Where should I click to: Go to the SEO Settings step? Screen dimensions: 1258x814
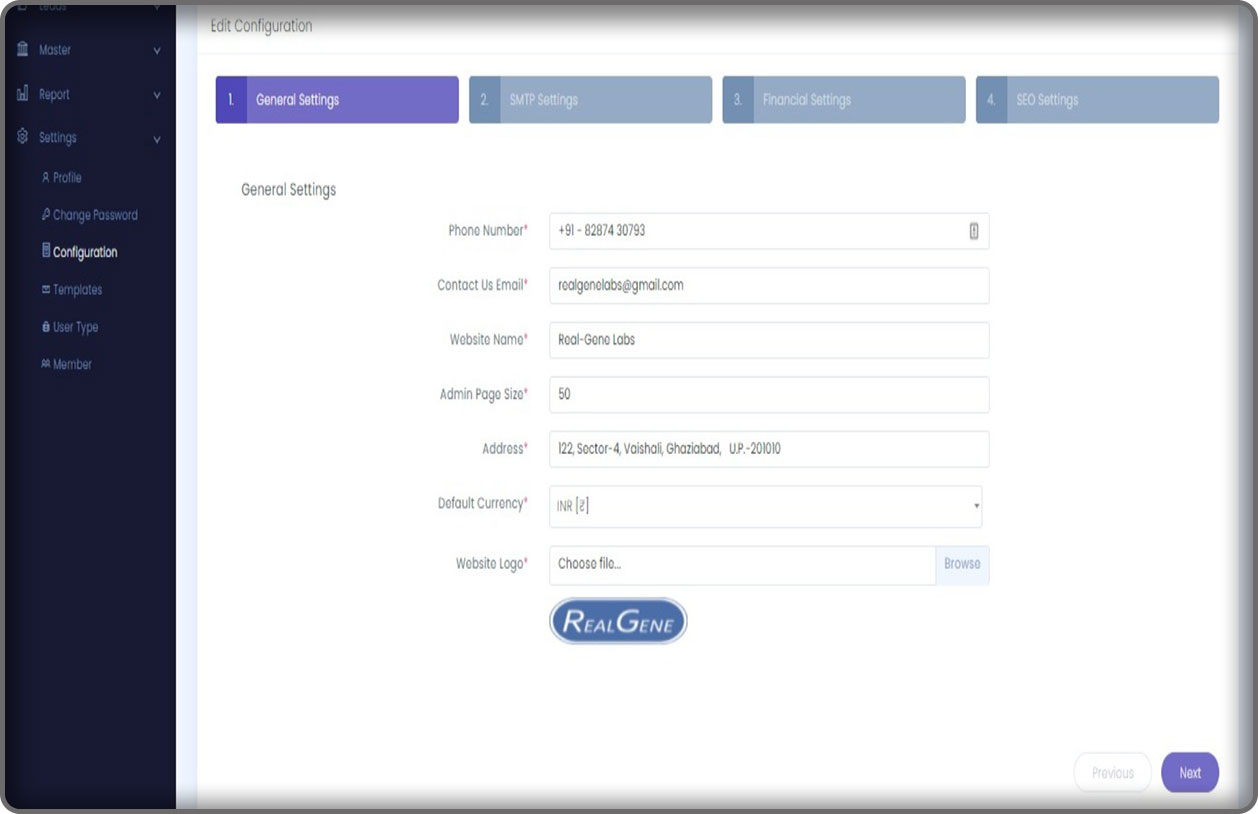(1097, 100)
